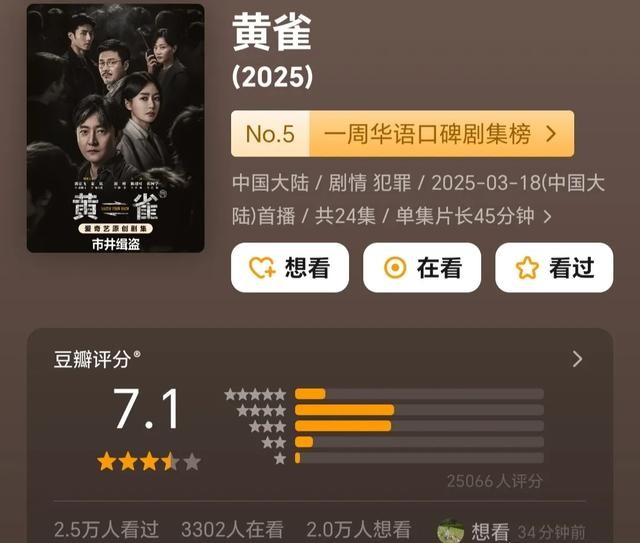Tap the user avatar beside 想看 34分钟前
This screenshot has width=640, height=543.
click(450, 531)
